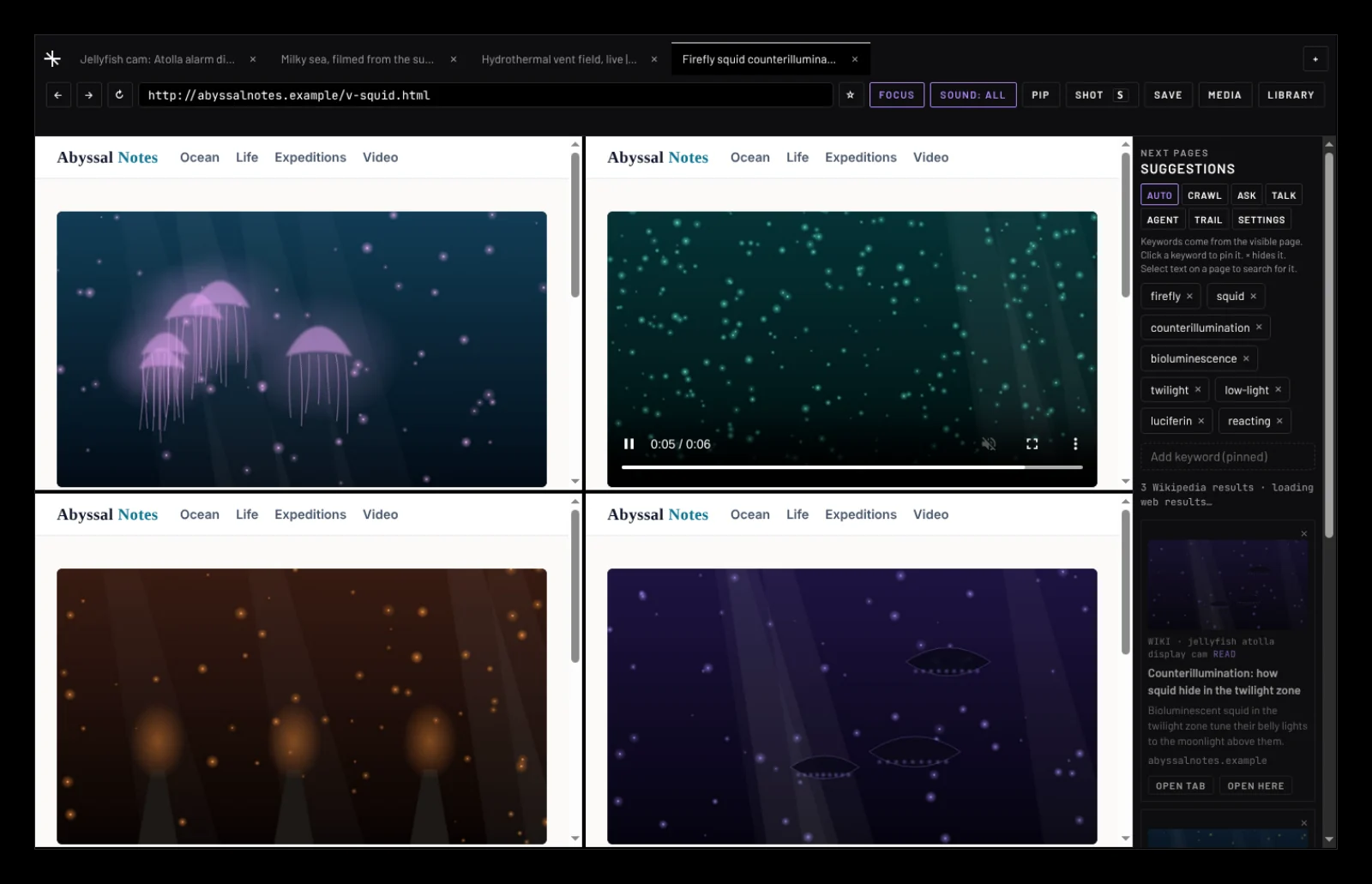The width and height of the screenshot is (1372, 884).
Task: Switch to the Jellyfish cam tab
Action: (x=158, y=59)
